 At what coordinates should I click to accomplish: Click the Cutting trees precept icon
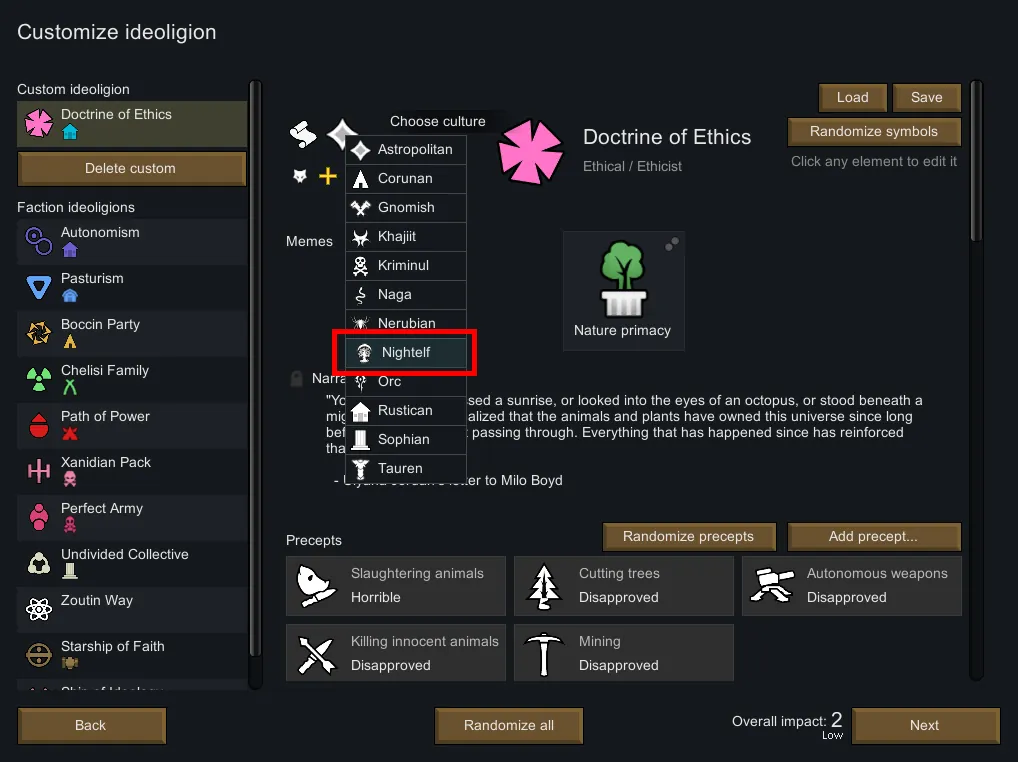[x=544, y=586]
